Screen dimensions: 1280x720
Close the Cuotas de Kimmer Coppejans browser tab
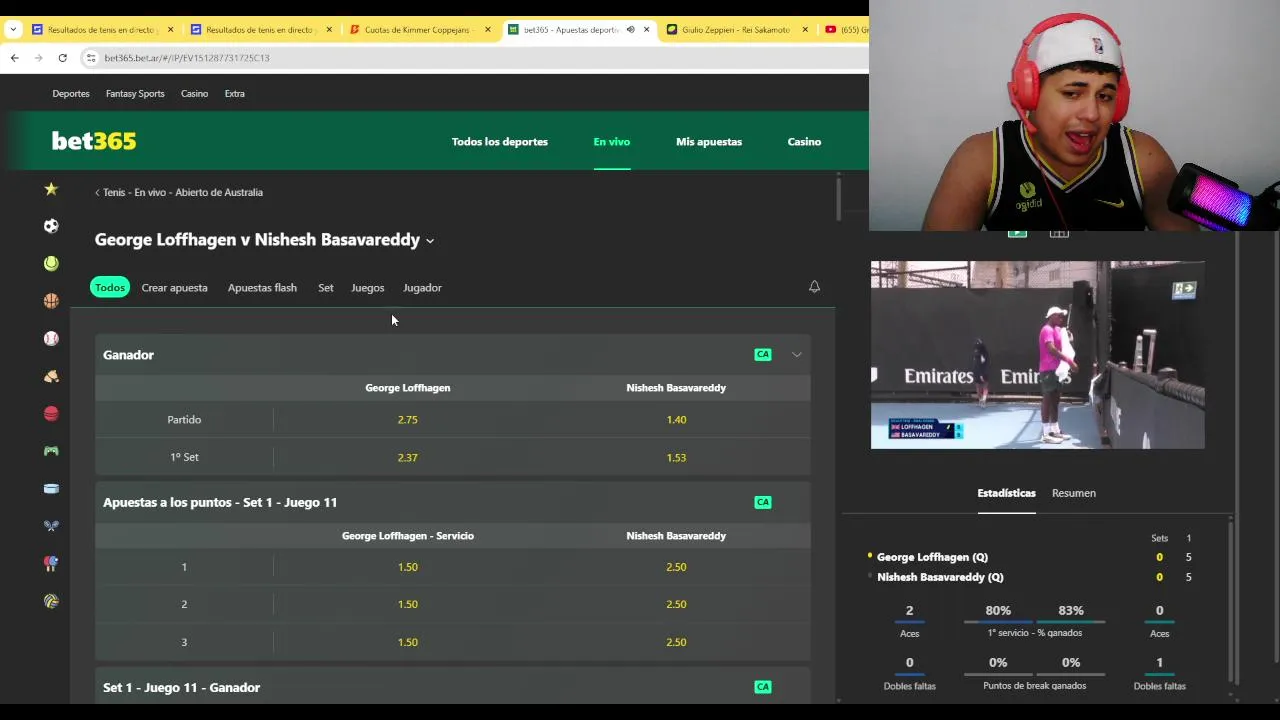pyautogui.click(x=488, y=30)
